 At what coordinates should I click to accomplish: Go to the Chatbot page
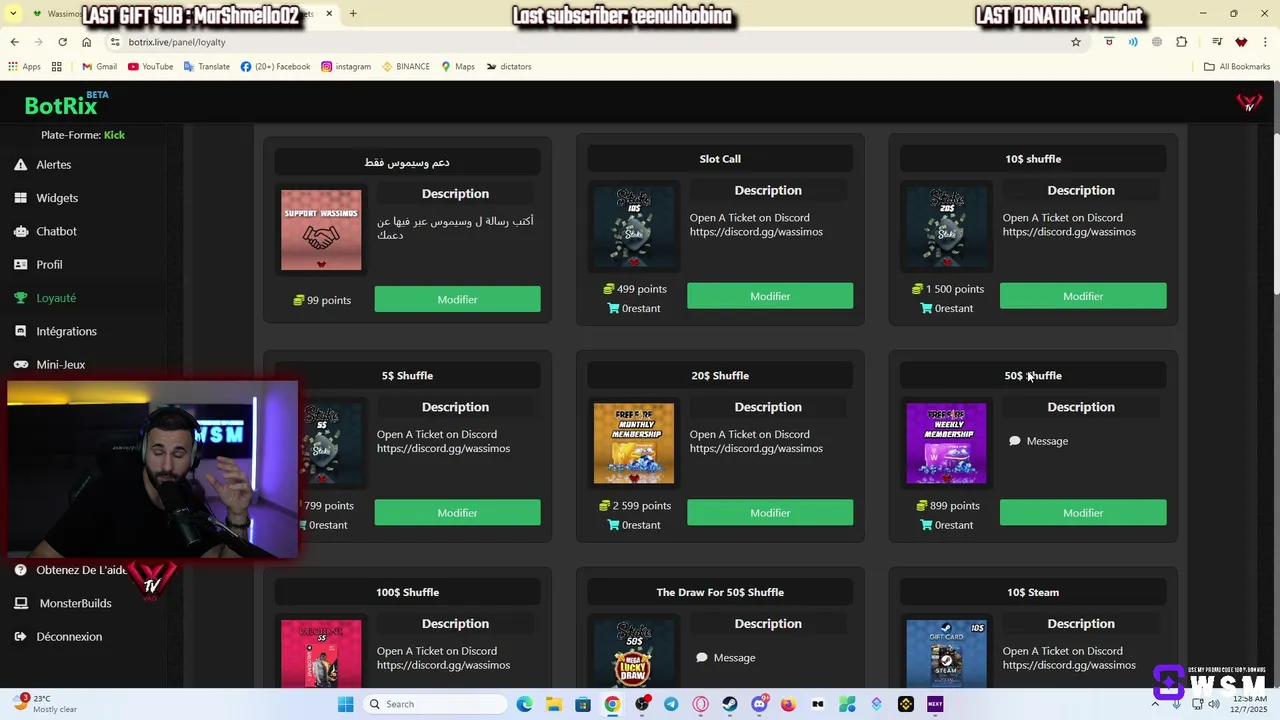[x=56, y=231]
